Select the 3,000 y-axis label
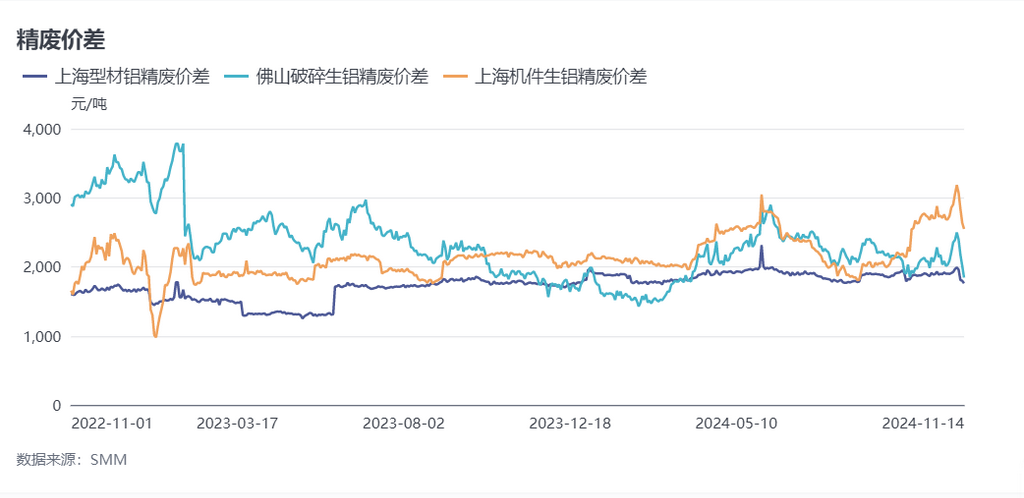The height and width of the screenshot is (498, 1024). click(x=42, y=198)
